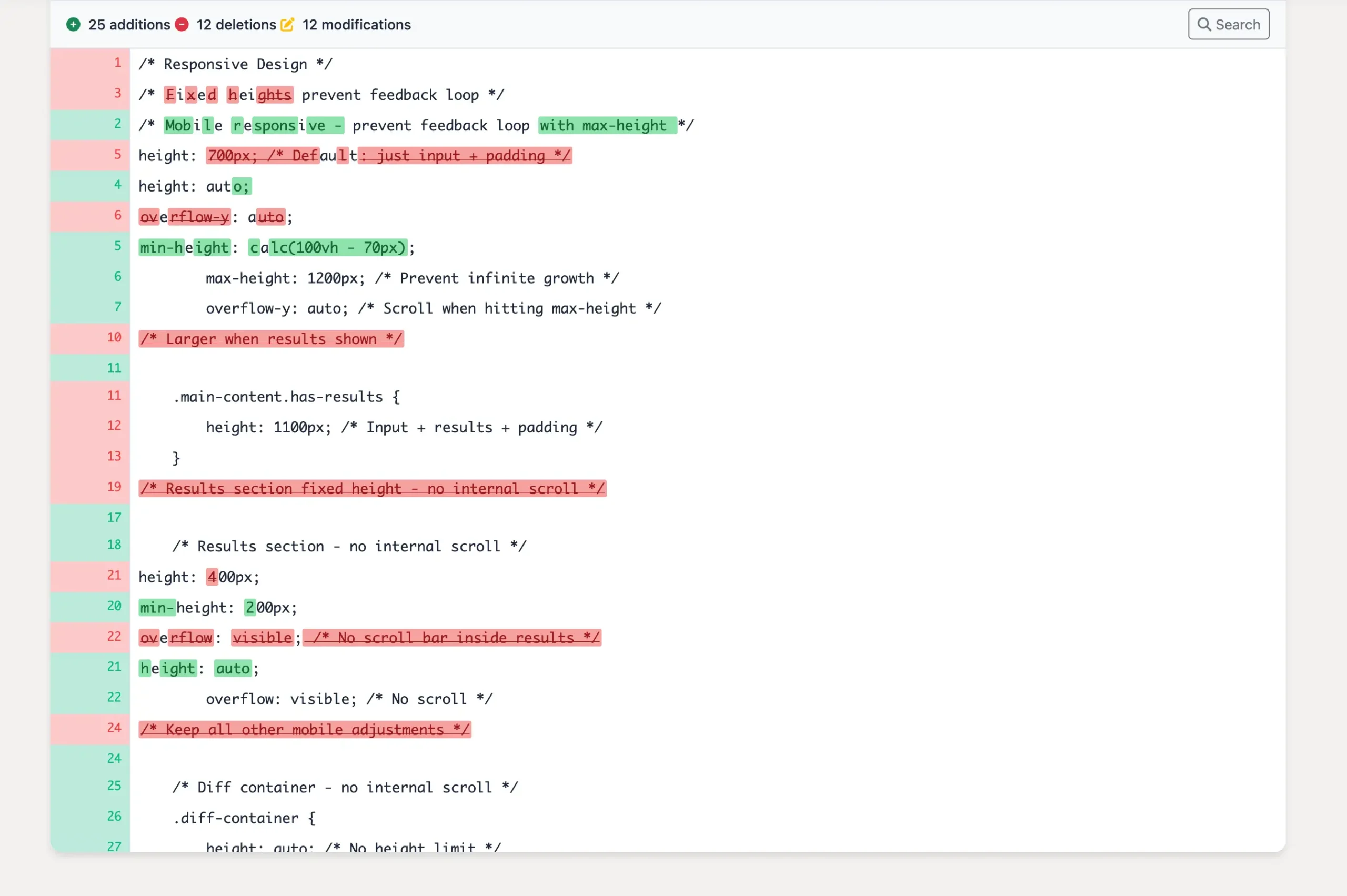Image resolution: width=1347 pixels, height=896 pixels.
Task: Click deleted line number 13 closing brace
Action: coord(114,456)
